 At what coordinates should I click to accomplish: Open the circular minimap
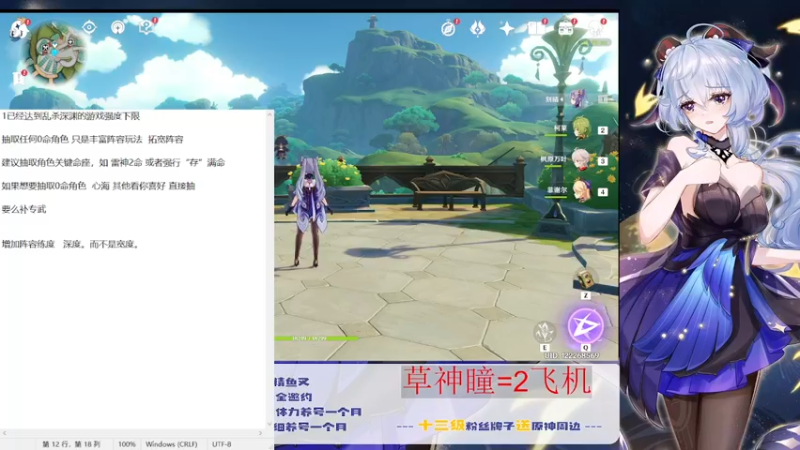coord(56,54)
